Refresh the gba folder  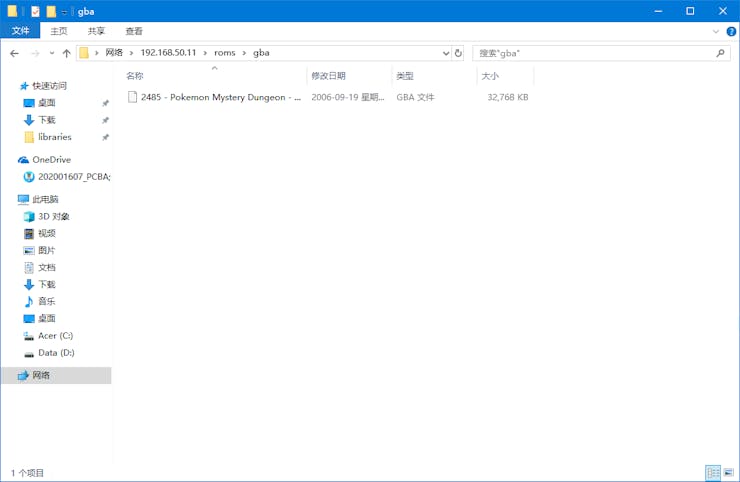coord(458,53)
